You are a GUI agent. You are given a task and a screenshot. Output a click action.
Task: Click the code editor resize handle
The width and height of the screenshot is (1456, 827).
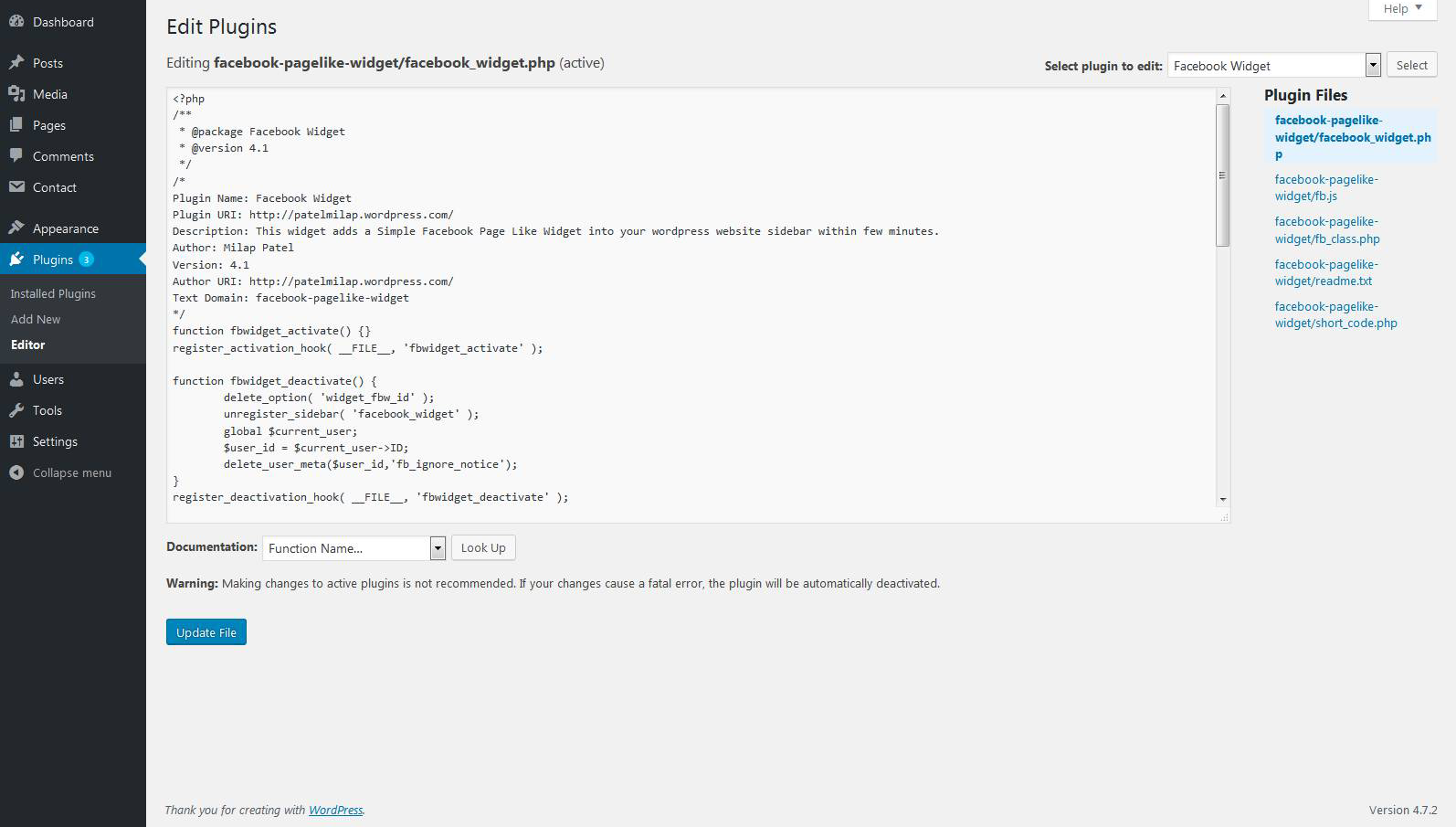[x=1224, y=517]
